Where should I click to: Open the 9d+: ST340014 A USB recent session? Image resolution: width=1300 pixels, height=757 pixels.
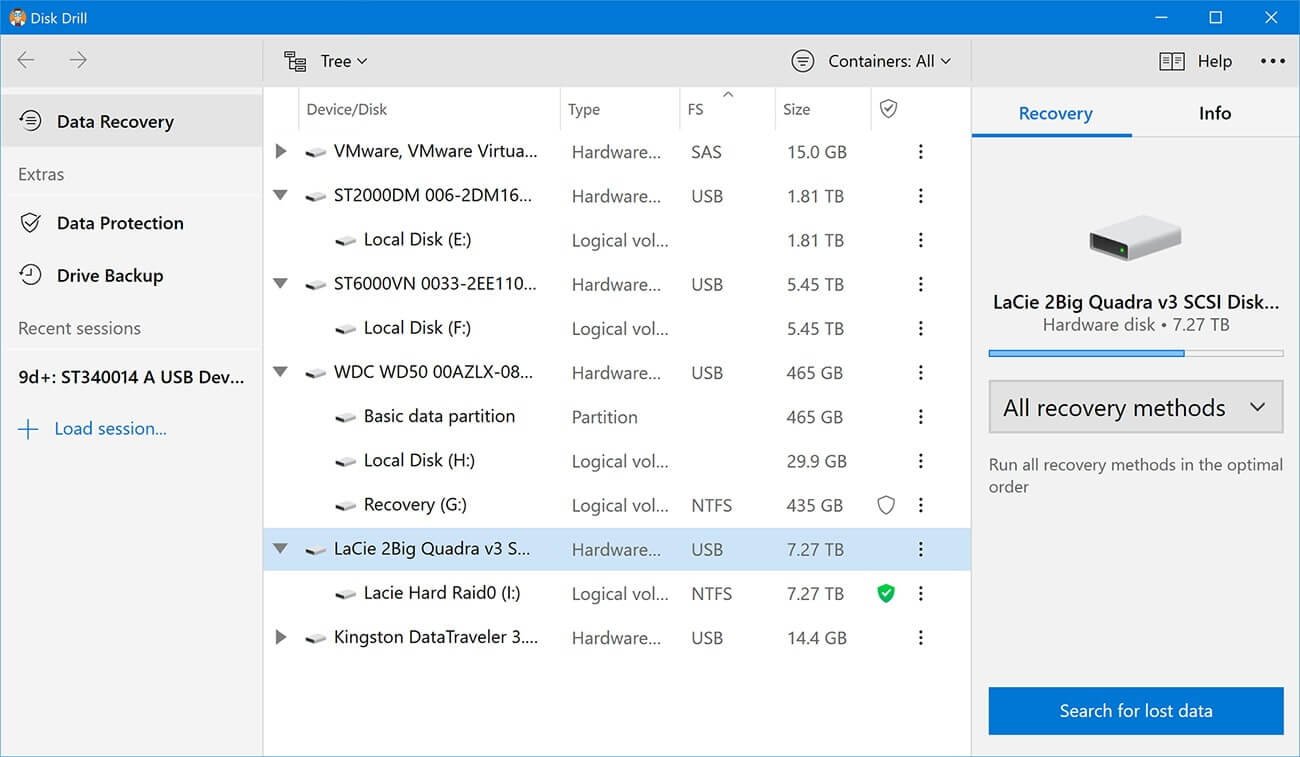click(x=131, y=377)
